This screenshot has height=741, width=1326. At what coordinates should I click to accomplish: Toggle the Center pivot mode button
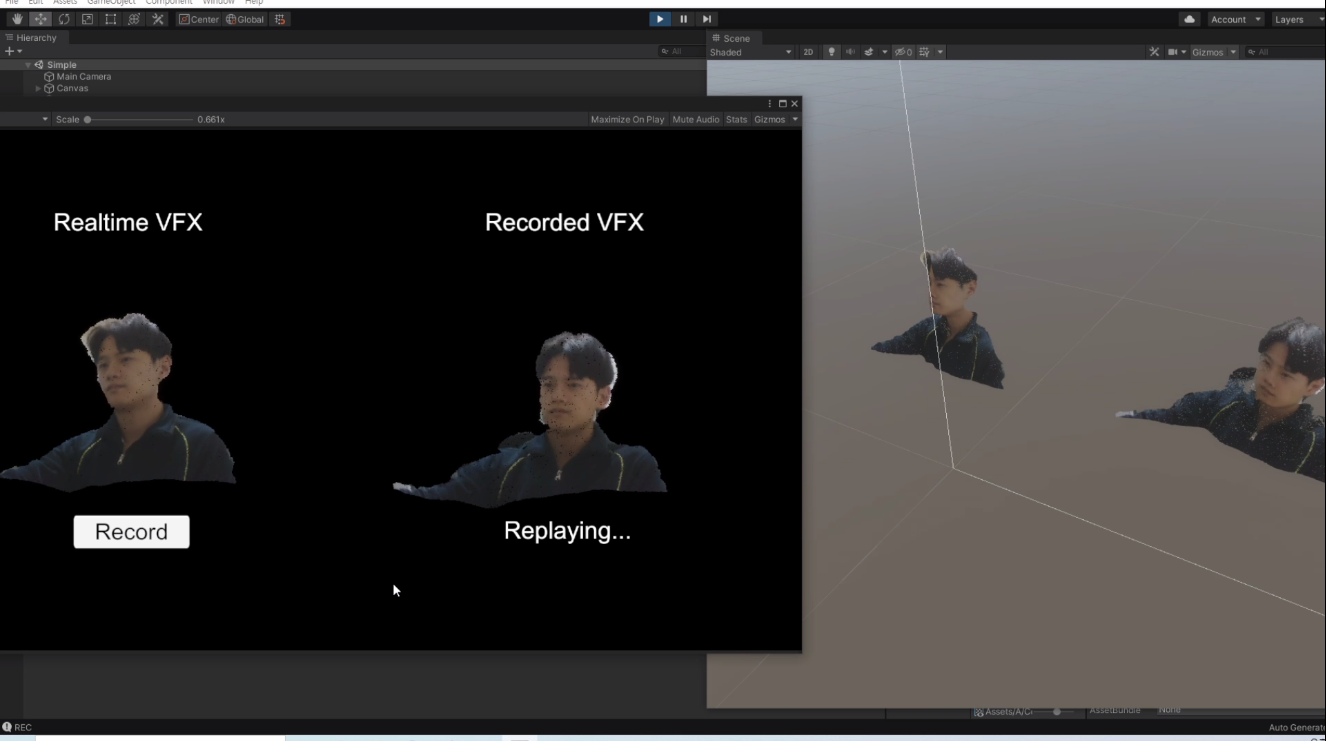199,19
